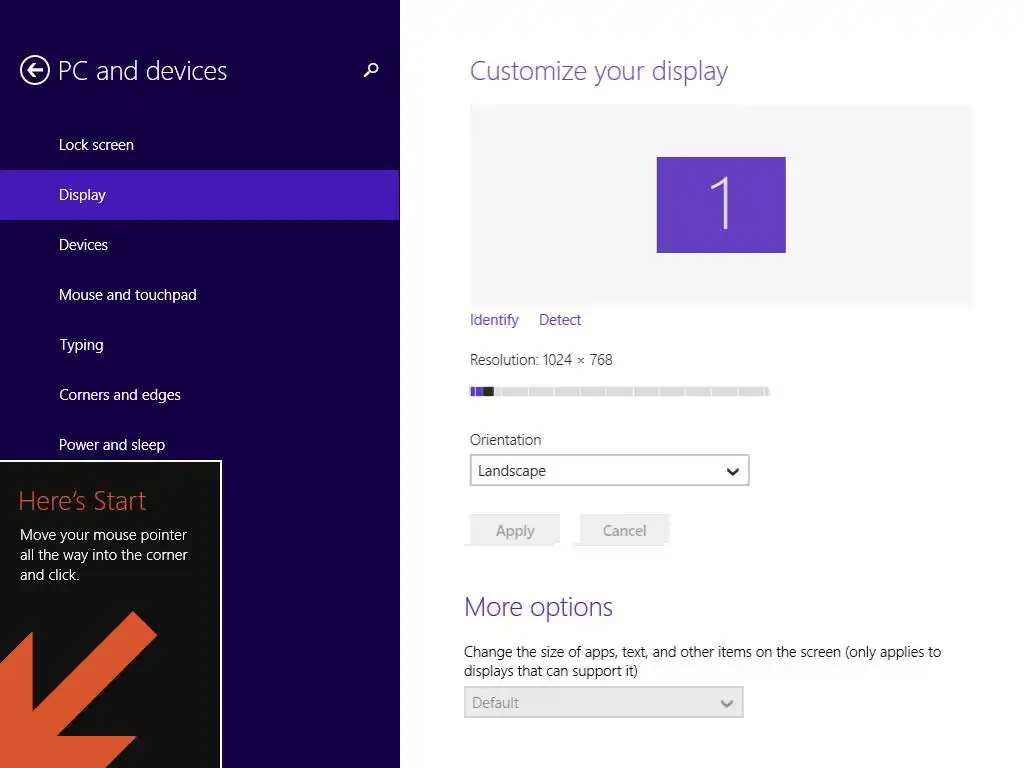Click the resolution slider track
This screenshot has height=768, width=1024.
pyautogui.click(x=619, y=392)
